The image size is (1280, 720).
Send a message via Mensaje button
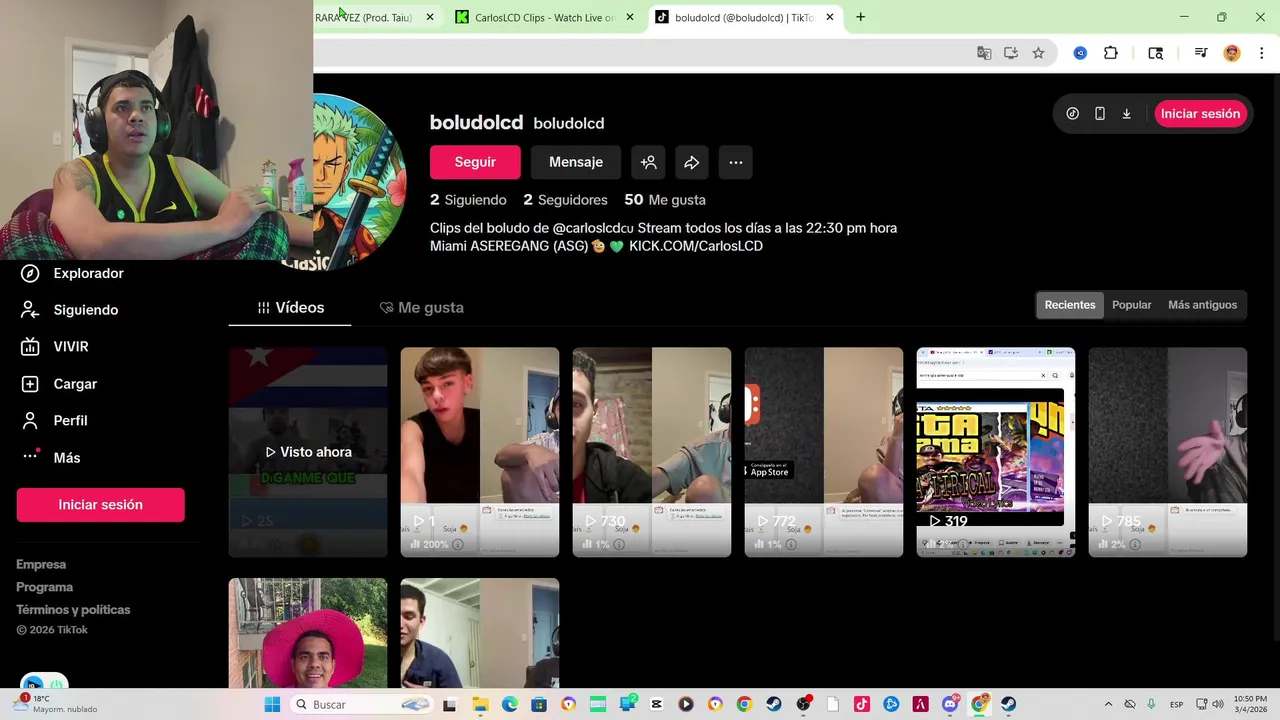pyautogui.click(x=575, y=162)
